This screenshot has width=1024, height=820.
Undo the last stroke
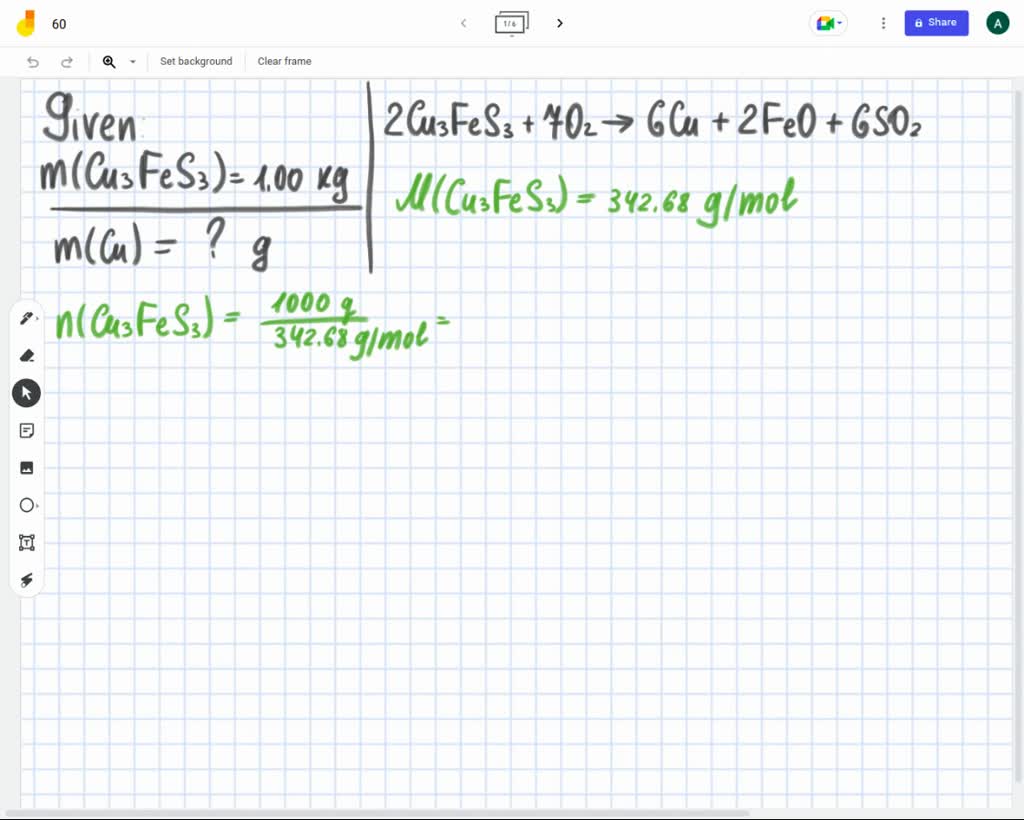pos(30,61)
